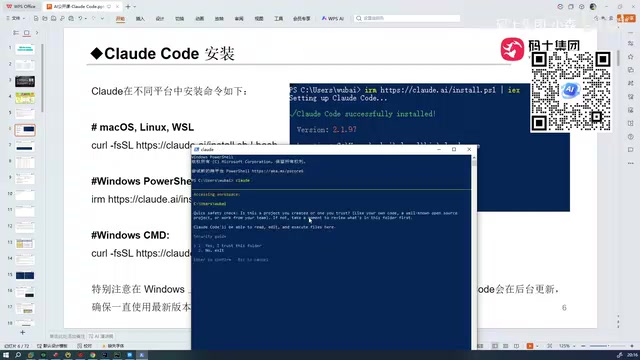Switch to normal view in status bar
640x360 pixels.
pos(495,346)
